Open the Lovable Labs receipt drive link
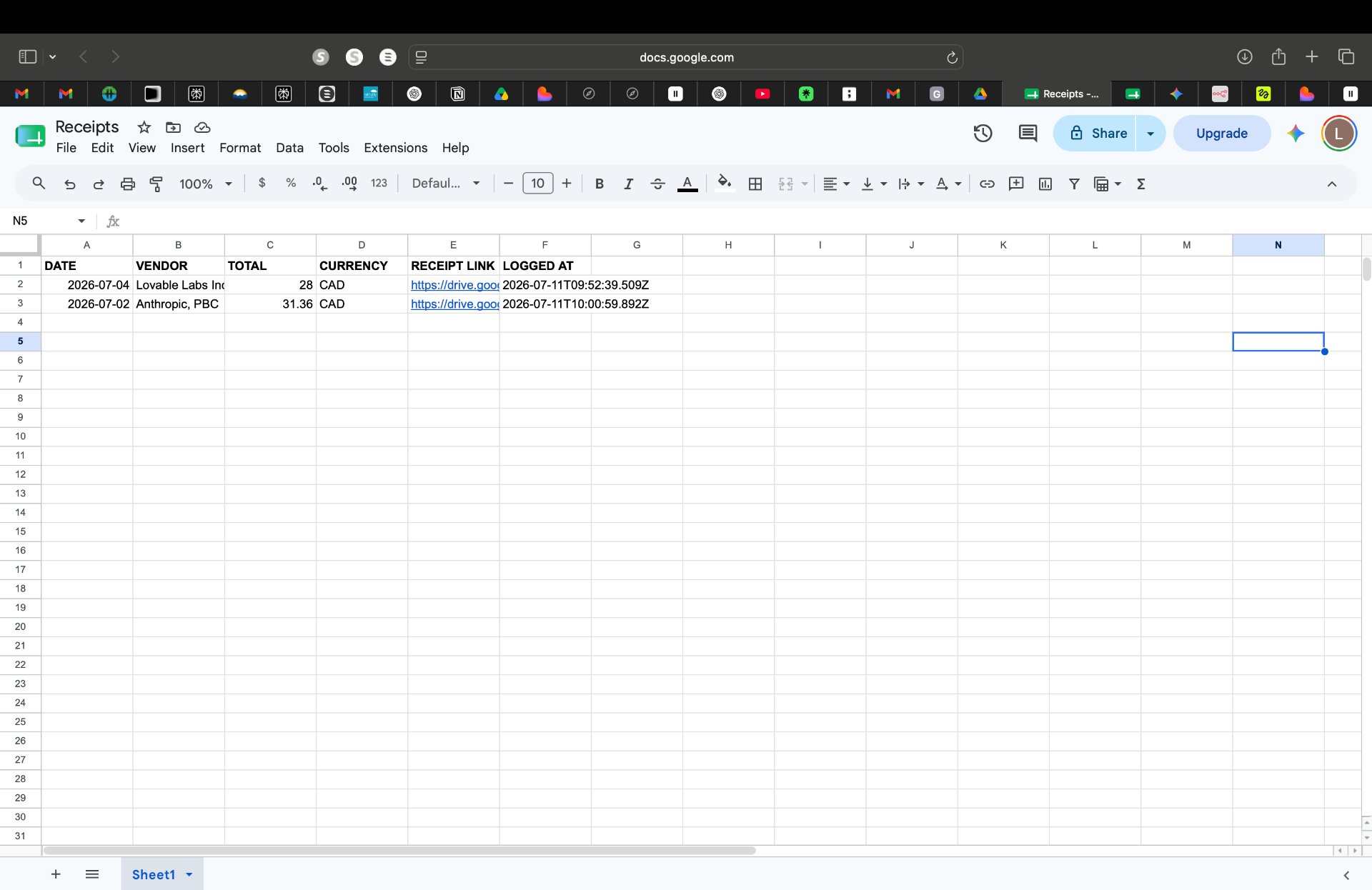Viewport: 1372px width, 890px height. pyautogui.click(x=454, y=285)
